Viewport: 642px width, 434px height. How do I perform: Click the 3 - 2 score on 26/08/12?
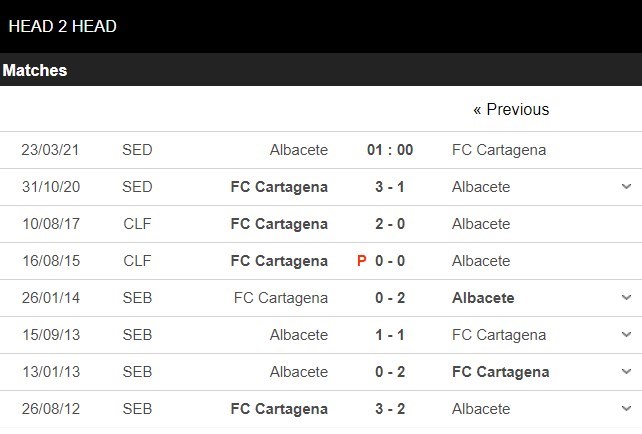click(390, 409)
